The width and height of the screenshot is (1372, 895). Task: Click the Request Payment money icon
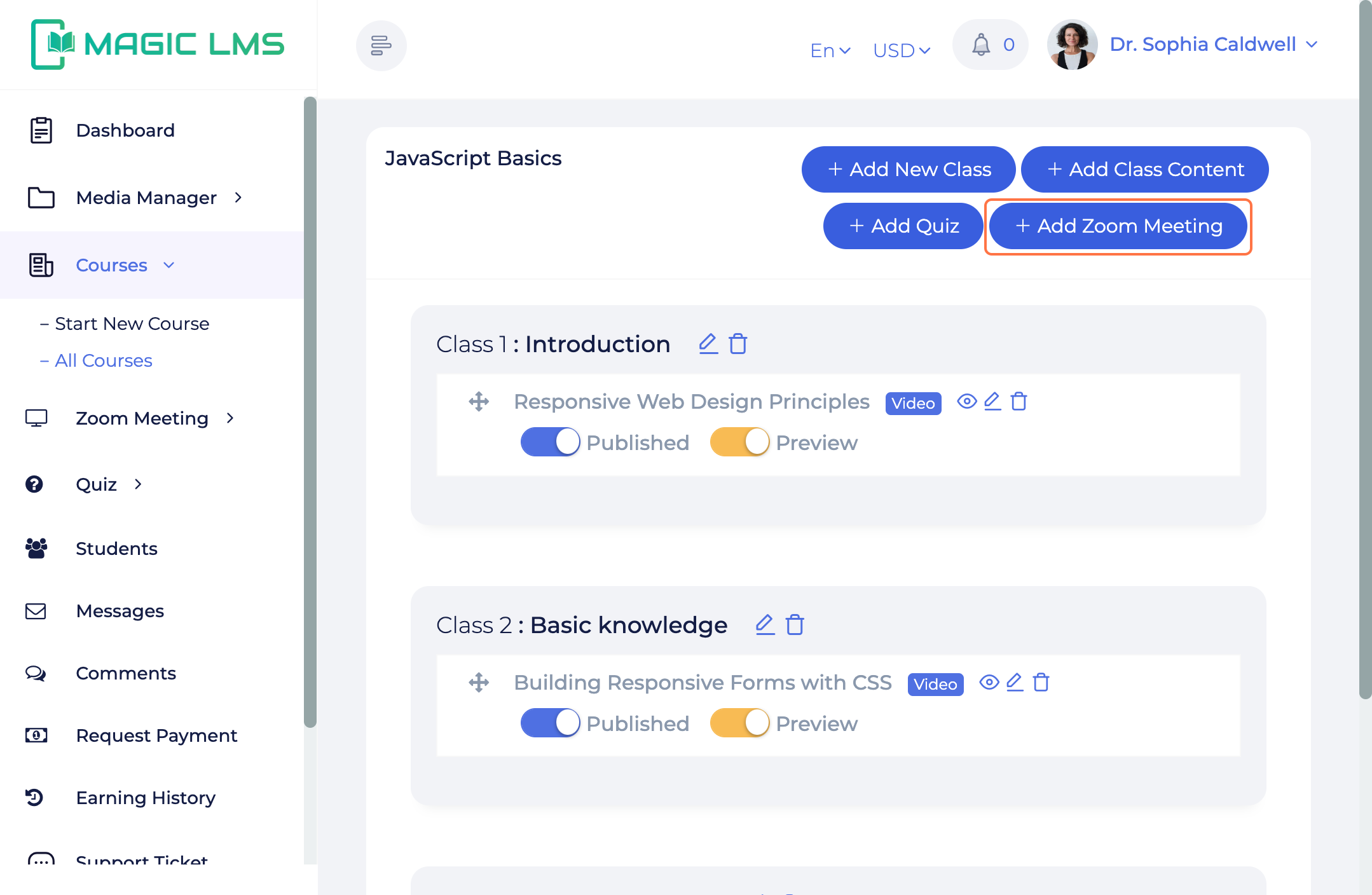(x=36, y=735)
